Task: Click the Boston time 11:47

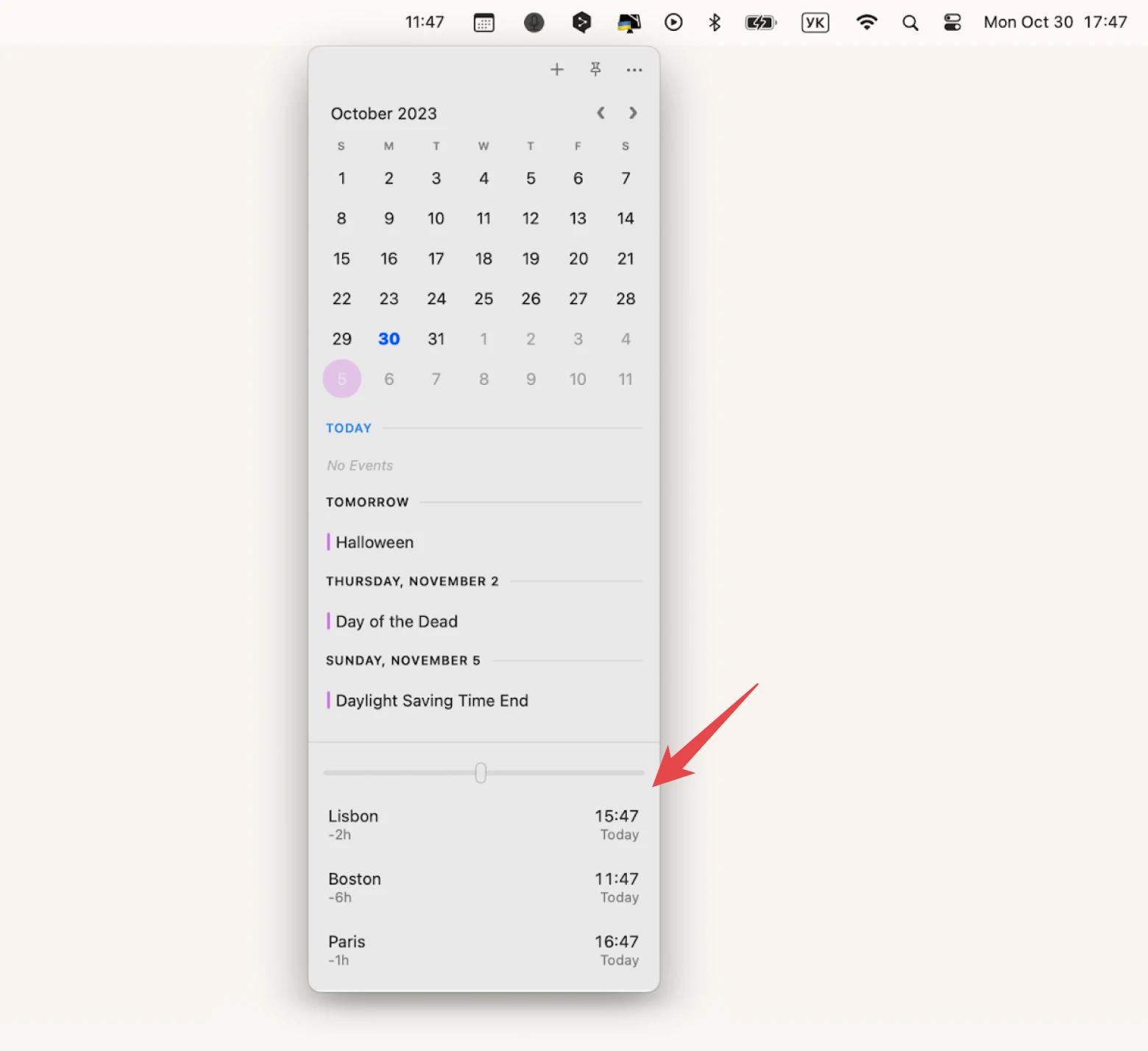Action: [617, 879]
